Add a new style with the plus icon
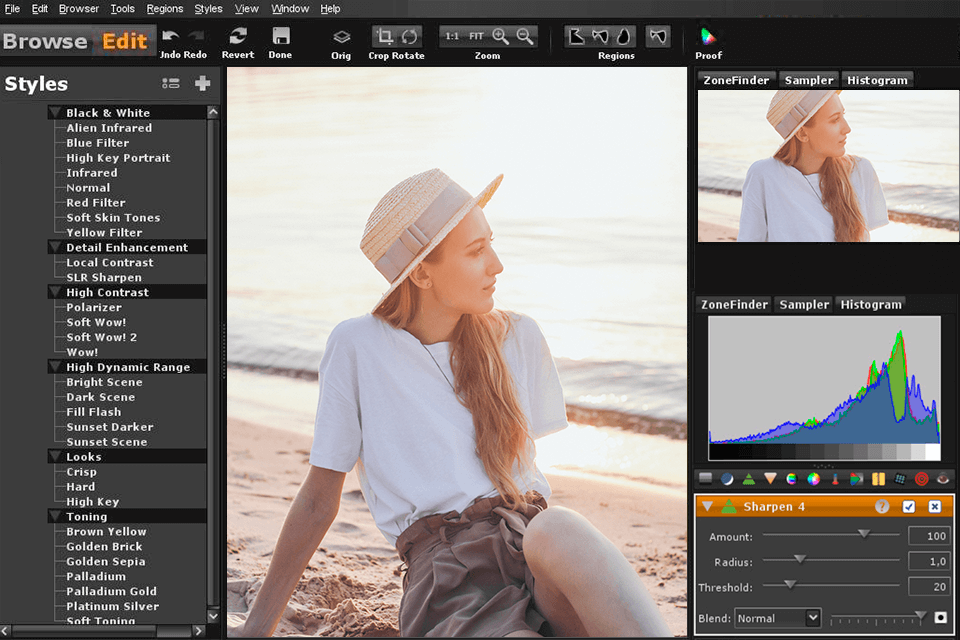 203,84
